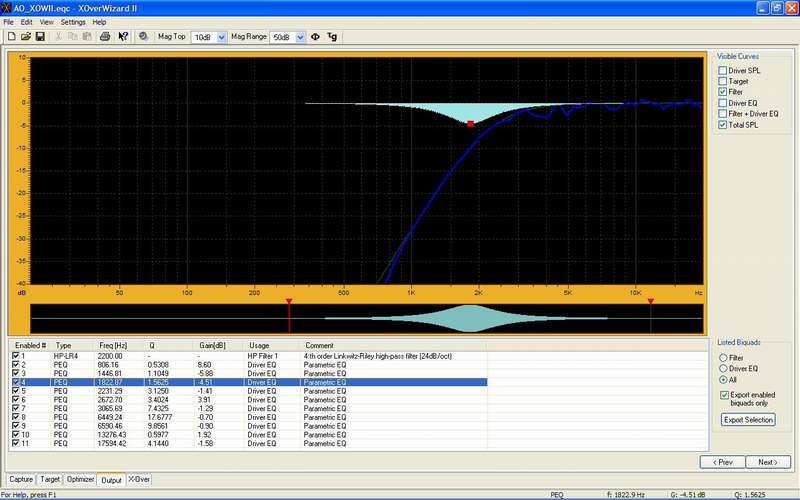Select the frequency cell 13276.43
The image size is (800, 500).
(112, 435)
